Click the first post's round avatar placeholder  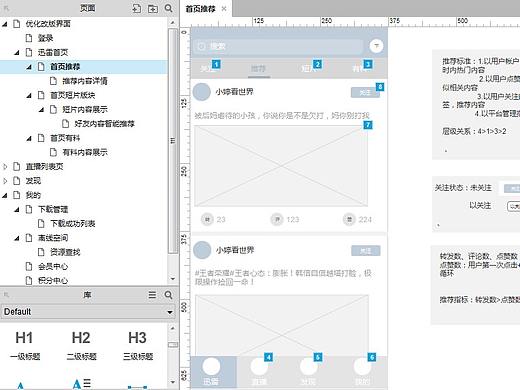[202, 92]
